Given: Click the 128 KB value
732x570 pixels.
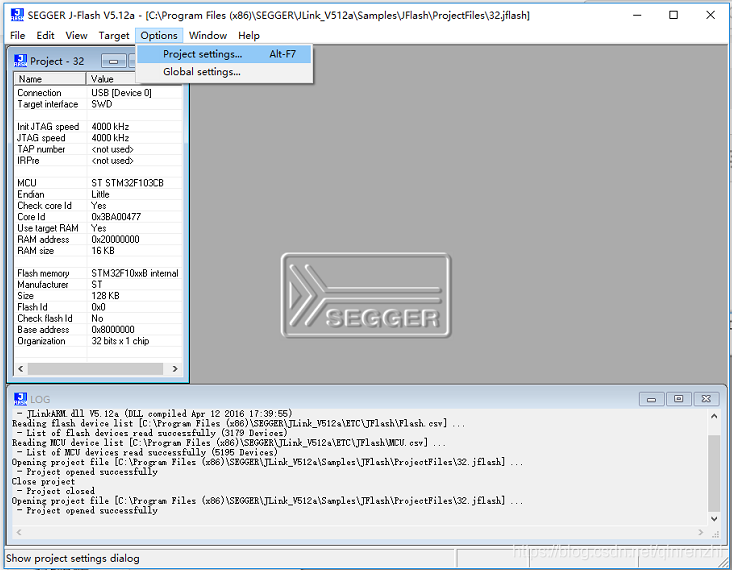Looking at the screenshot, I should [x=106, y=296].
